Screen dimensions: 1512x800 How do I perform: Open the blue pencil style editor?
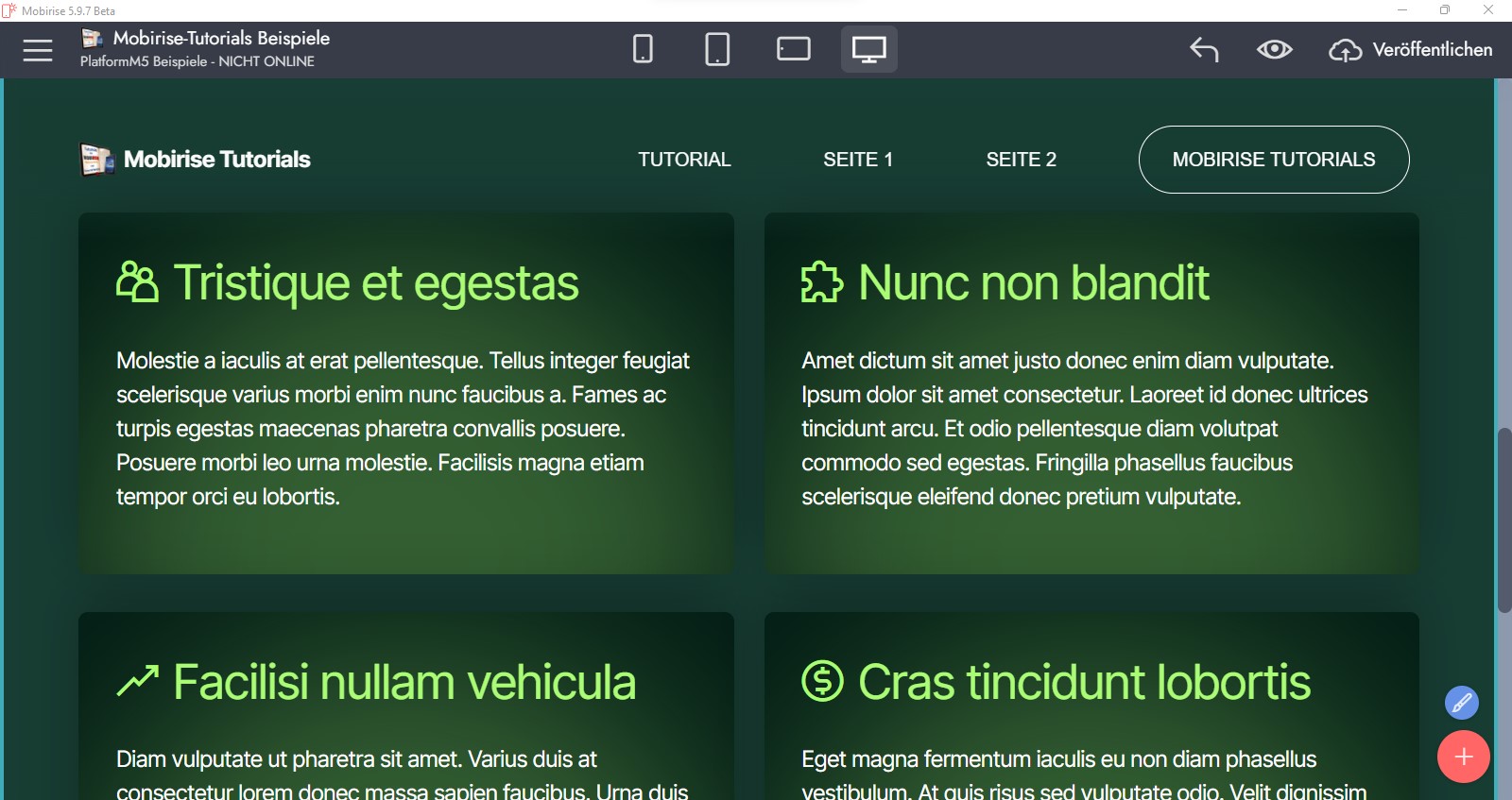pyautogui.click(x=1462, y=703)
